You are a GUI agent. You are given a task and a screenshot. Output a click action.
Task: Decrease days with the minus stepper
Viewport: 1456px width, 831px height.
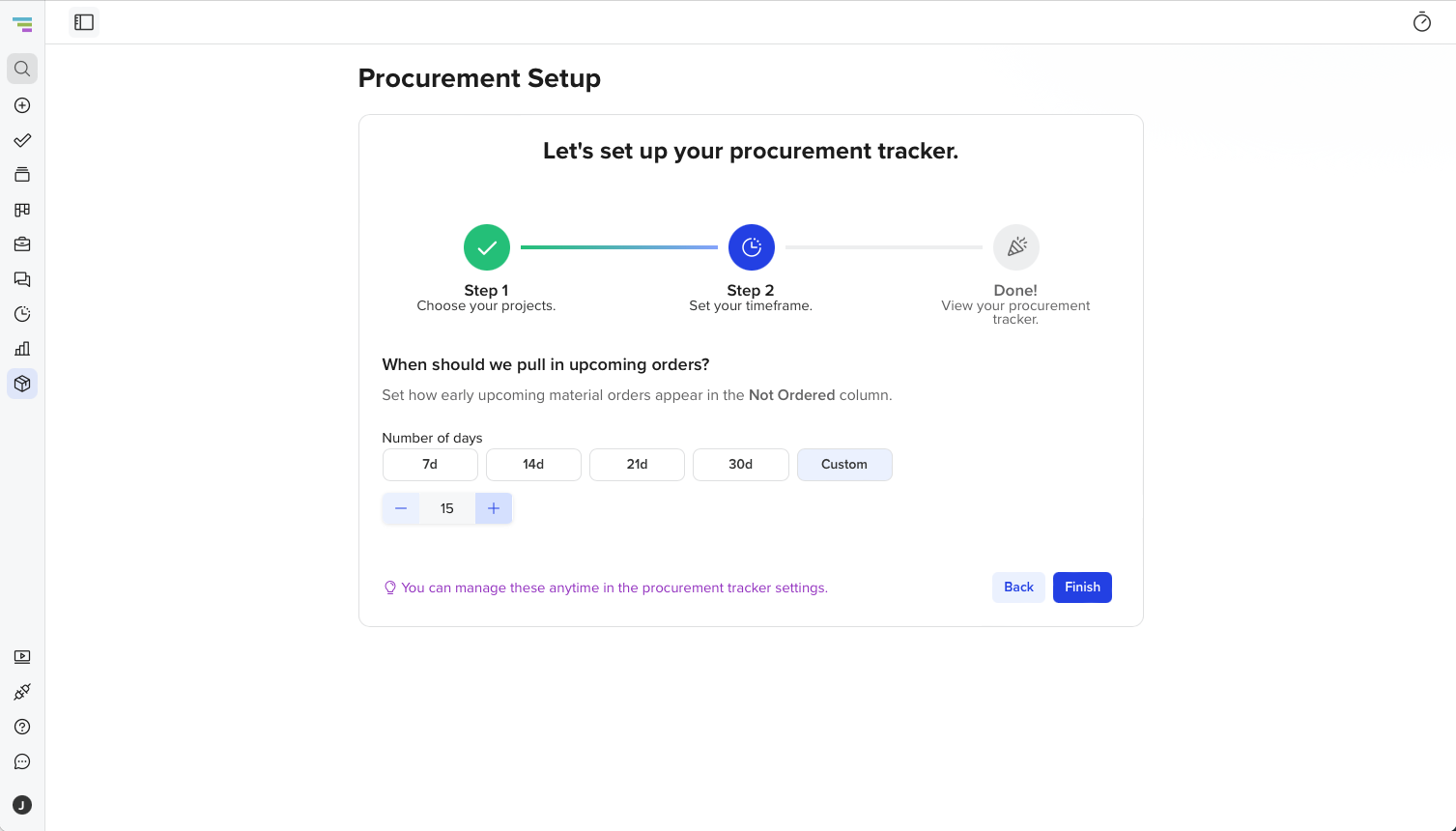coord(401,508)
